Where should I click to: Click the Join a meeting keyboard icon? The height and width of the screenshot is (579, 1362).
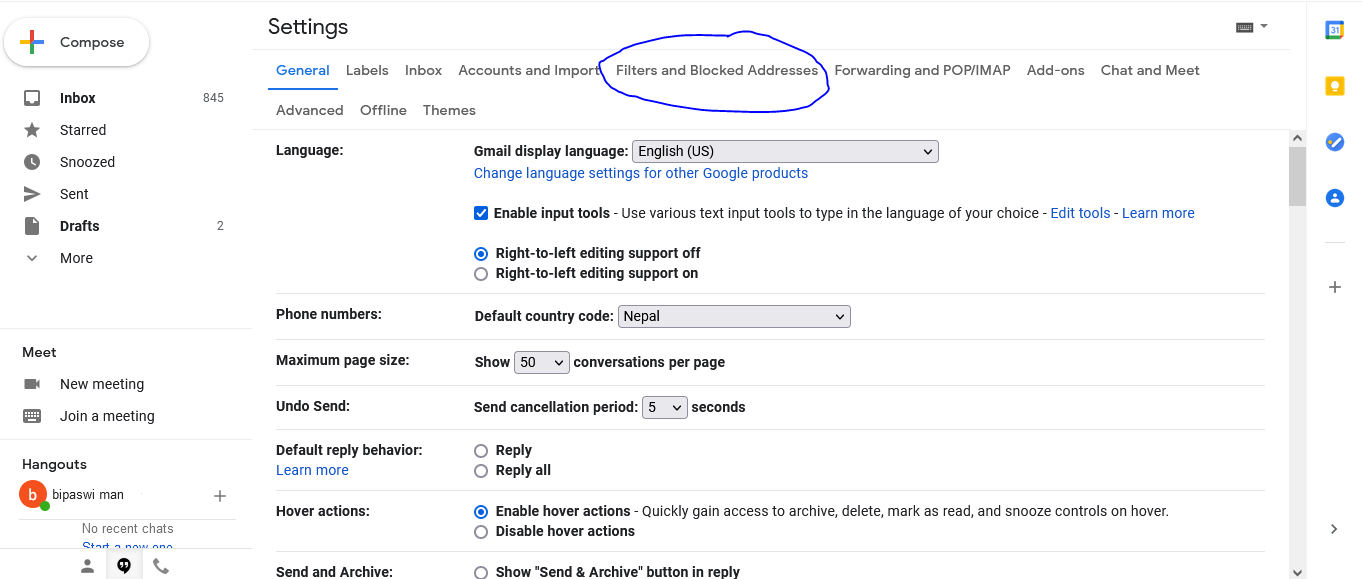point(32,416)
